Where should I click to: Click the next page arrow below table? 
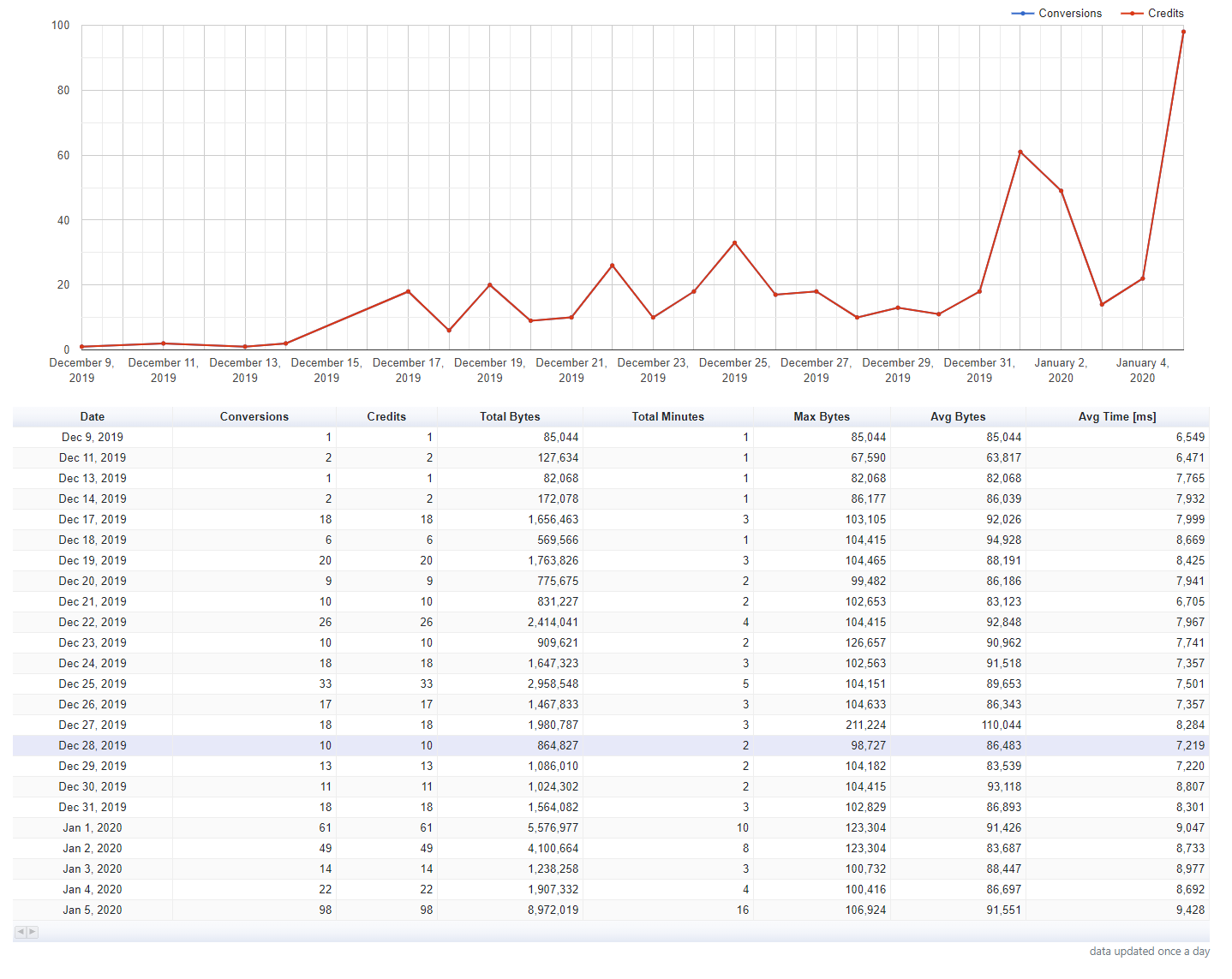point(33,932)
